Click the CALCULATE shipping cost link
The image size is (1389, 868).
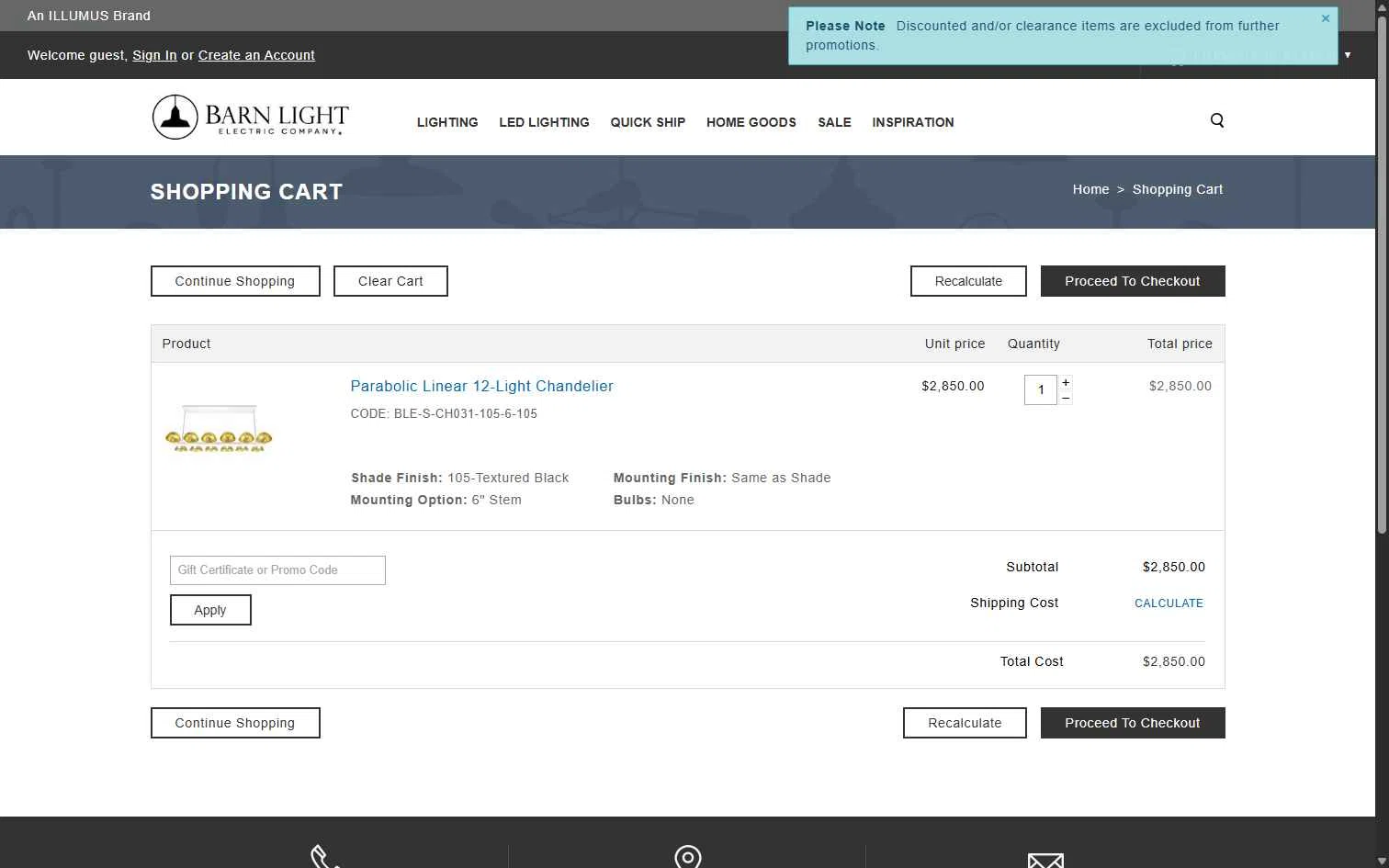[x=1169, y=603]
